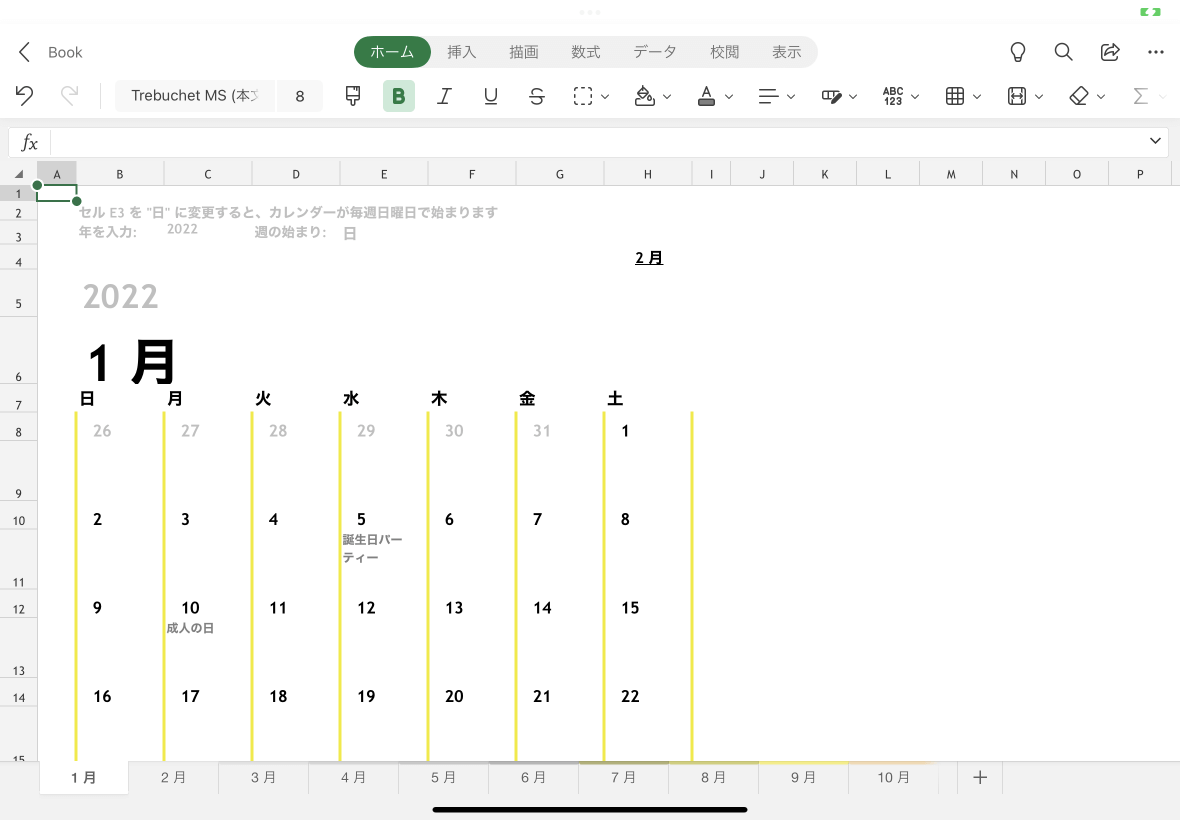The image size is (1180, 820).
Task: Open the share icon
Action: [x=1110, y=52]
